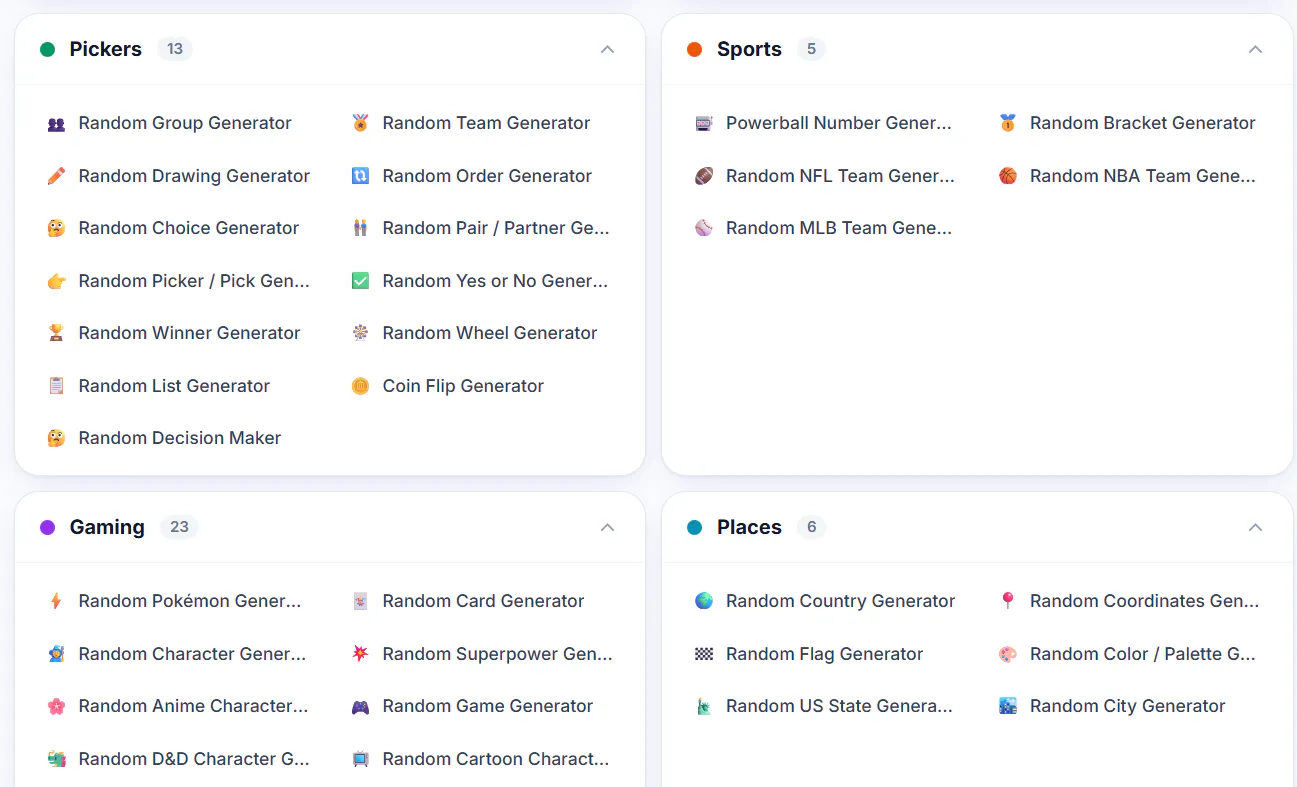Go to Random Wheel Generator
The image size is (1297, 787).
(490, 333)
